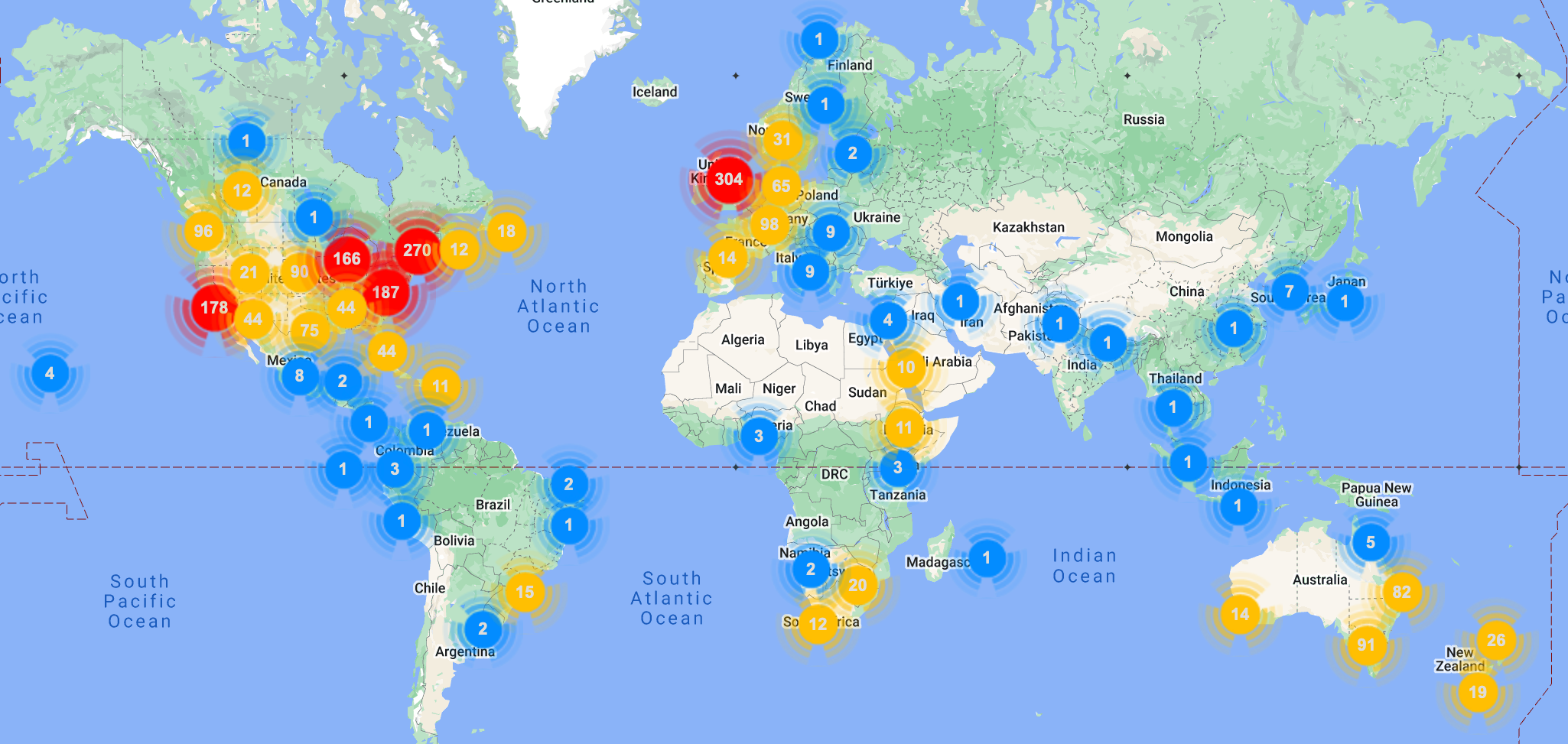Click the Kazakhstan country label on map
1568x744 pixels.
(1028, 227)
